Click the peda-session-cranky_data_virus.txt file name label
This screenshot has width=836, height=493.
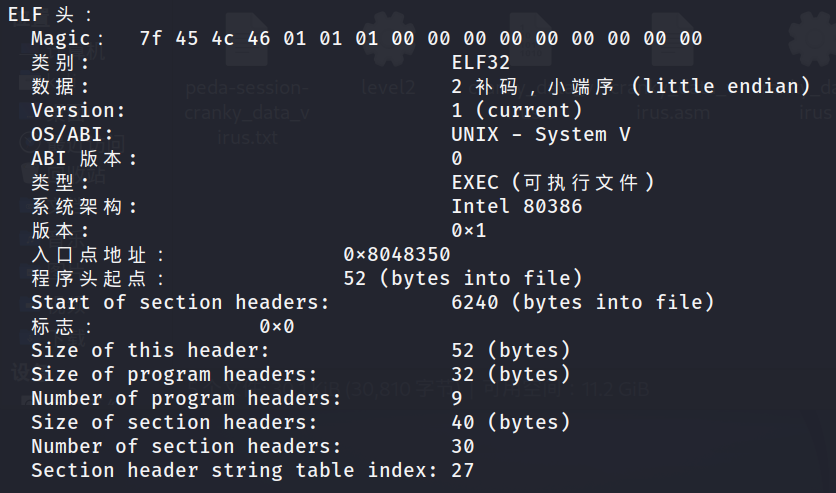click(x=247, y=112)
